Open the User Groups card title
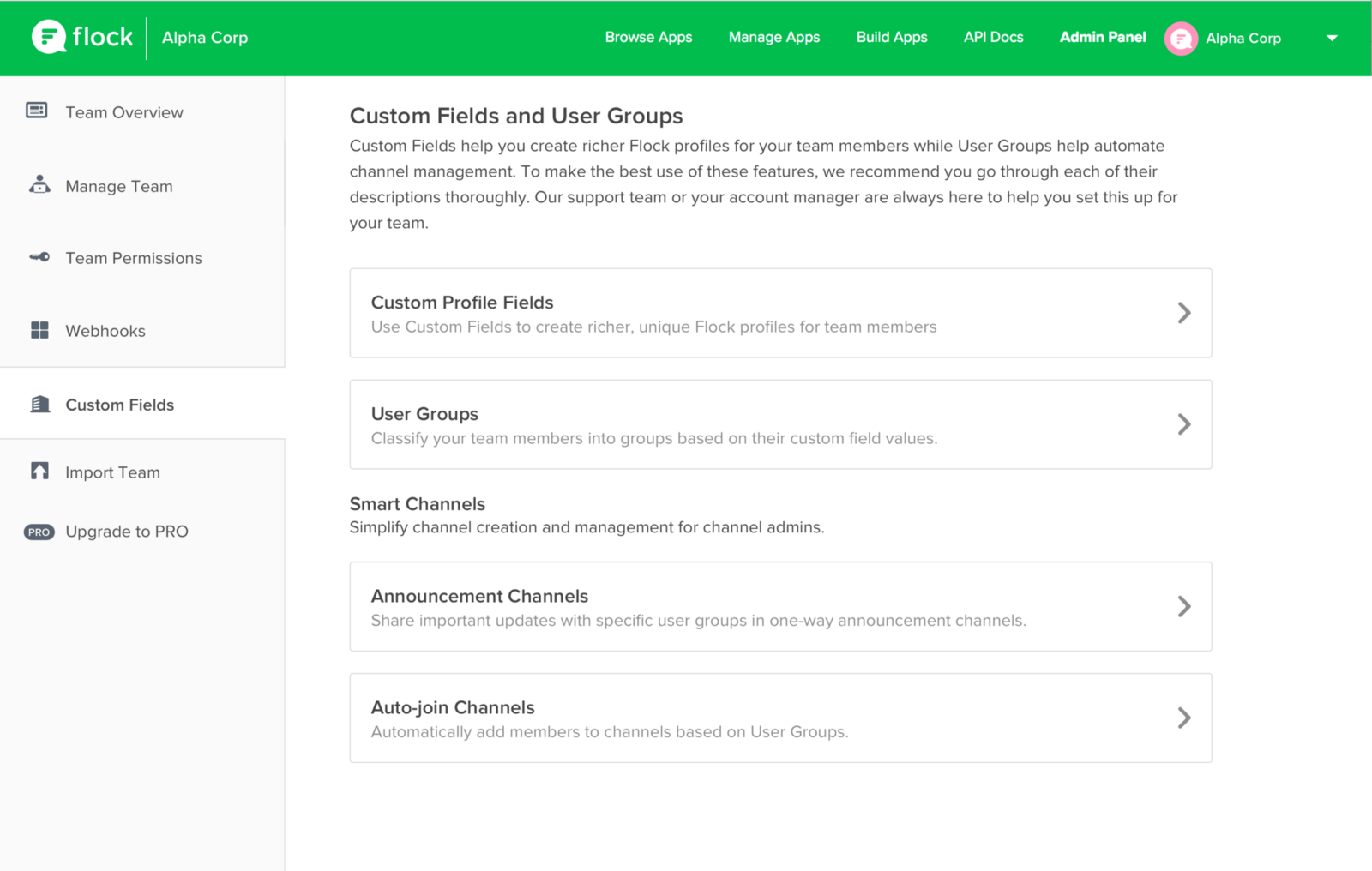 (424, 414)
